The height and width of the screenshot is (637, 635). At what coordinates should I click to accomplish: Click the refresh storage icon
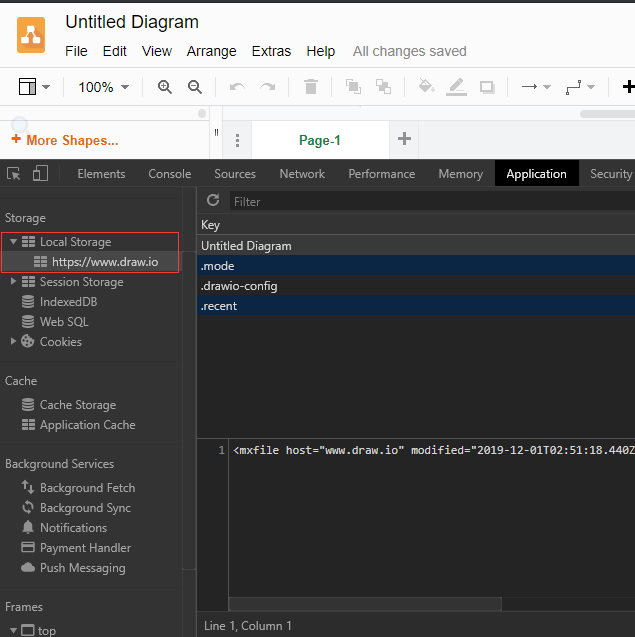click(213, 200)
